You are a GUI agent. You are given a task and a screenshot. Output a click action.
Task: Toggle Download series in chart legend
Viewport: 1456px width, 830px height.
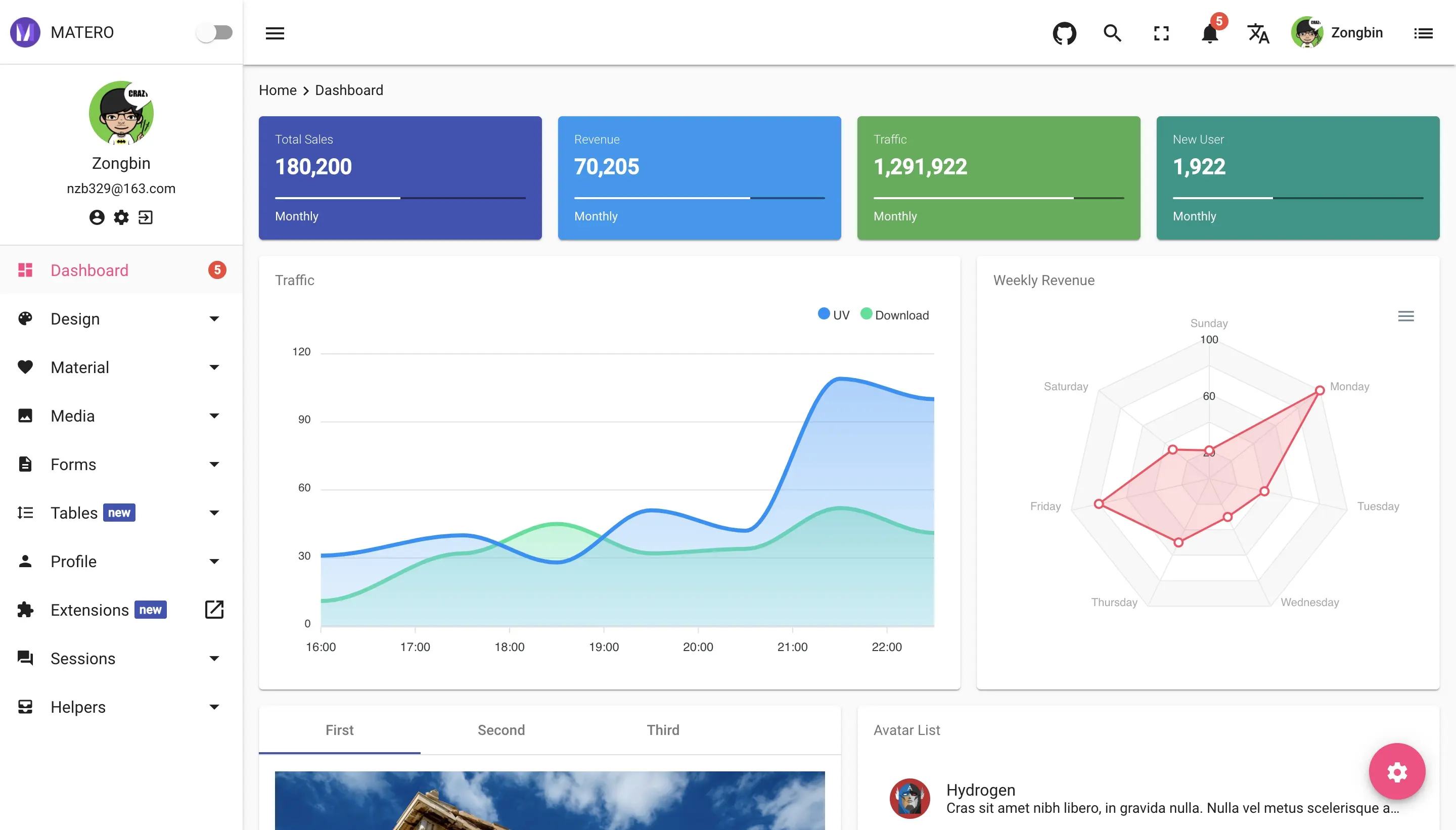[894, 315]
